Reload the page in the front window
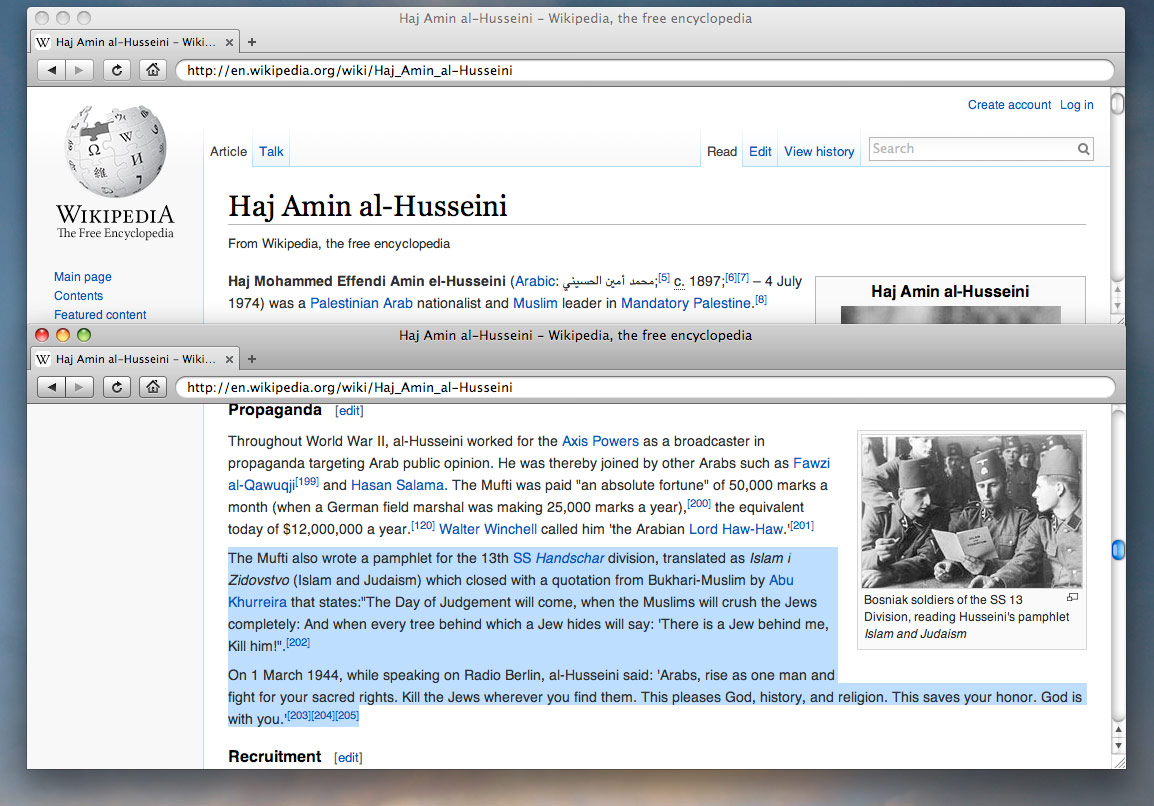The image size is (1154, 806). coord(116,387)
